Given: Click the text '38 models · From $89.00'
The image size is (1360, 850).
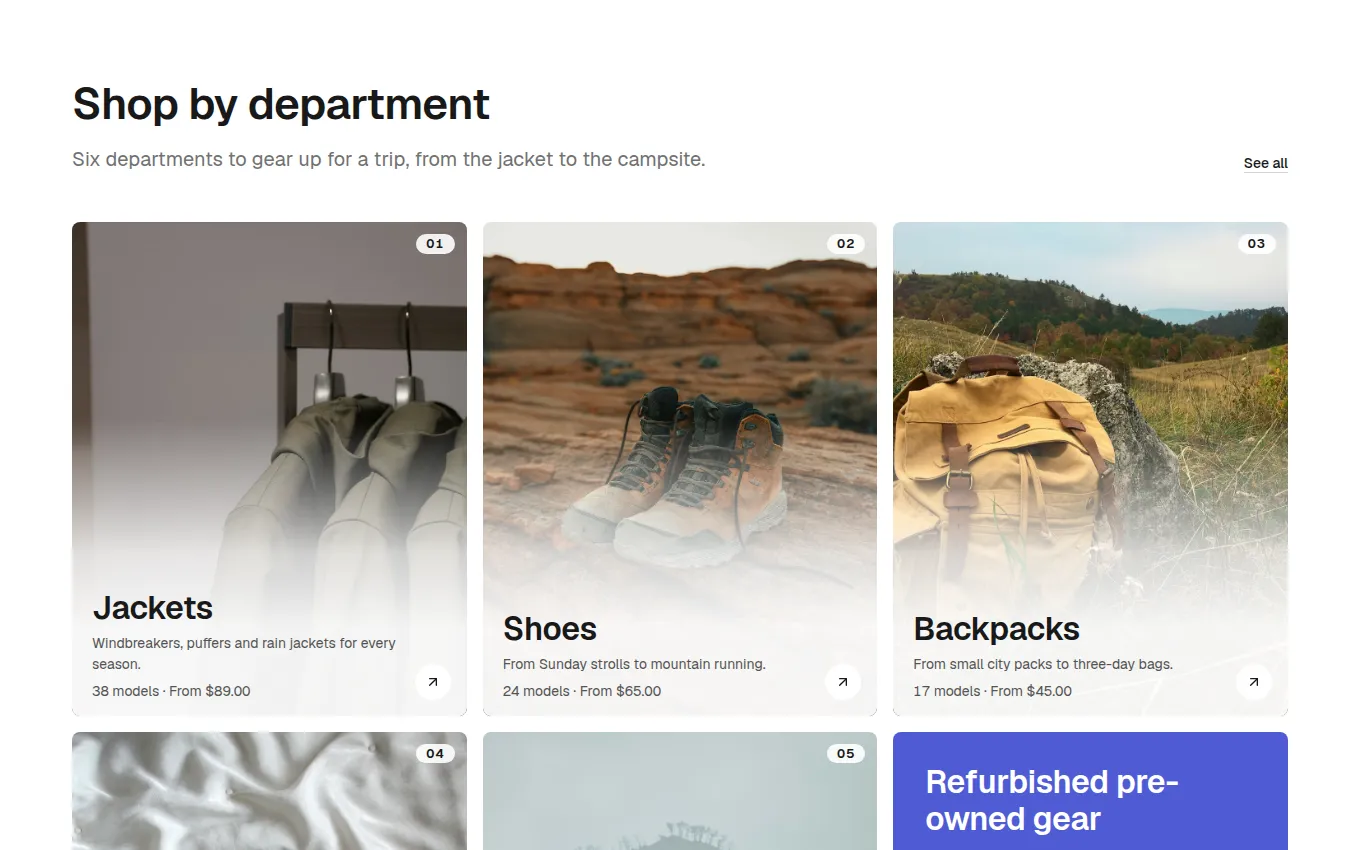Looking at the screenshot, I should pos(171,691).
